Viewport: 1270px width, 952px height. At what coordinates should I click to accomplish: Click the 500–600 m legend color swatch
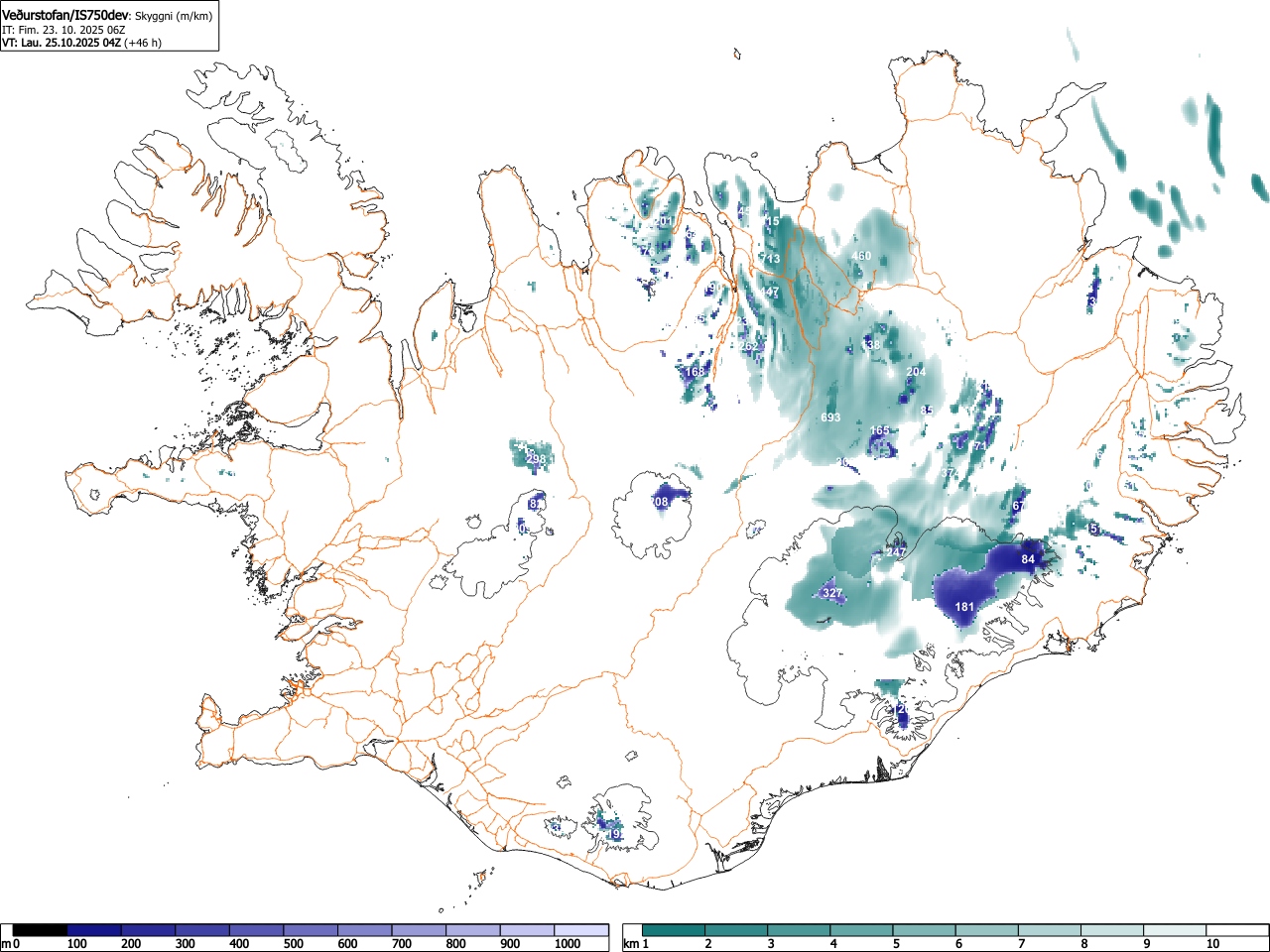[312, 930]
